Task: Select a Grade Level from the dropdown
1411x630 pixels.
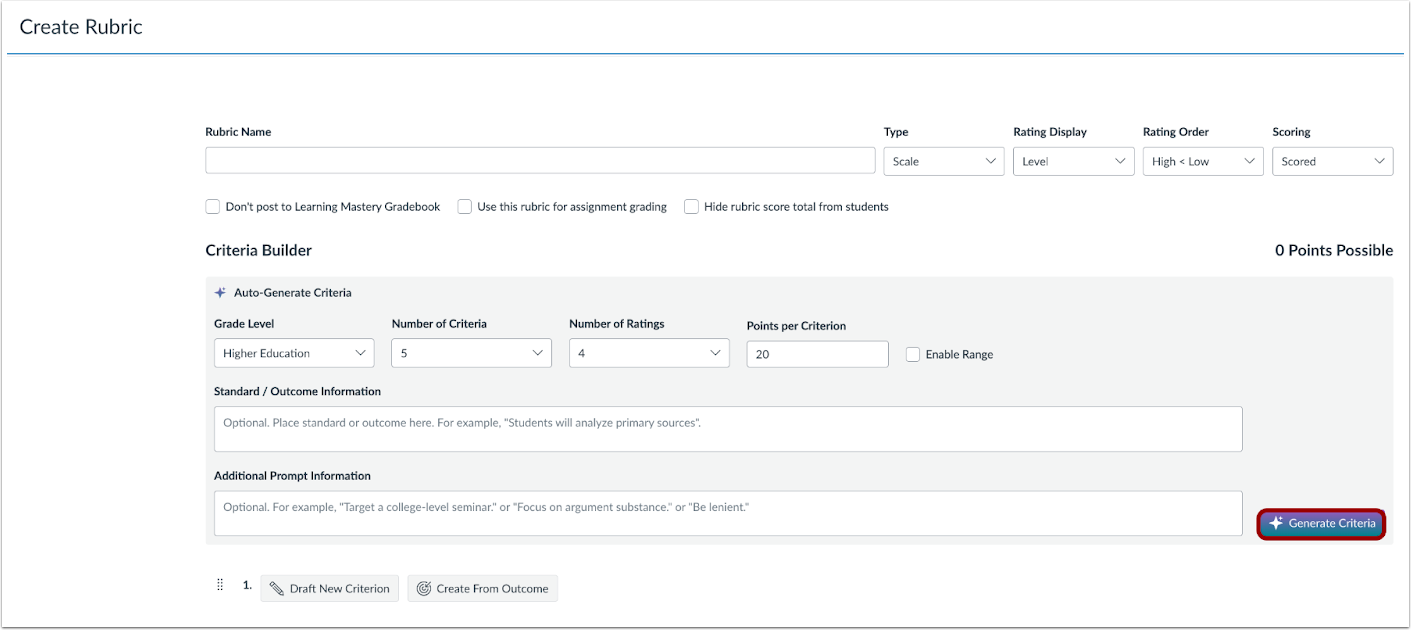Action: coord(294,353)
